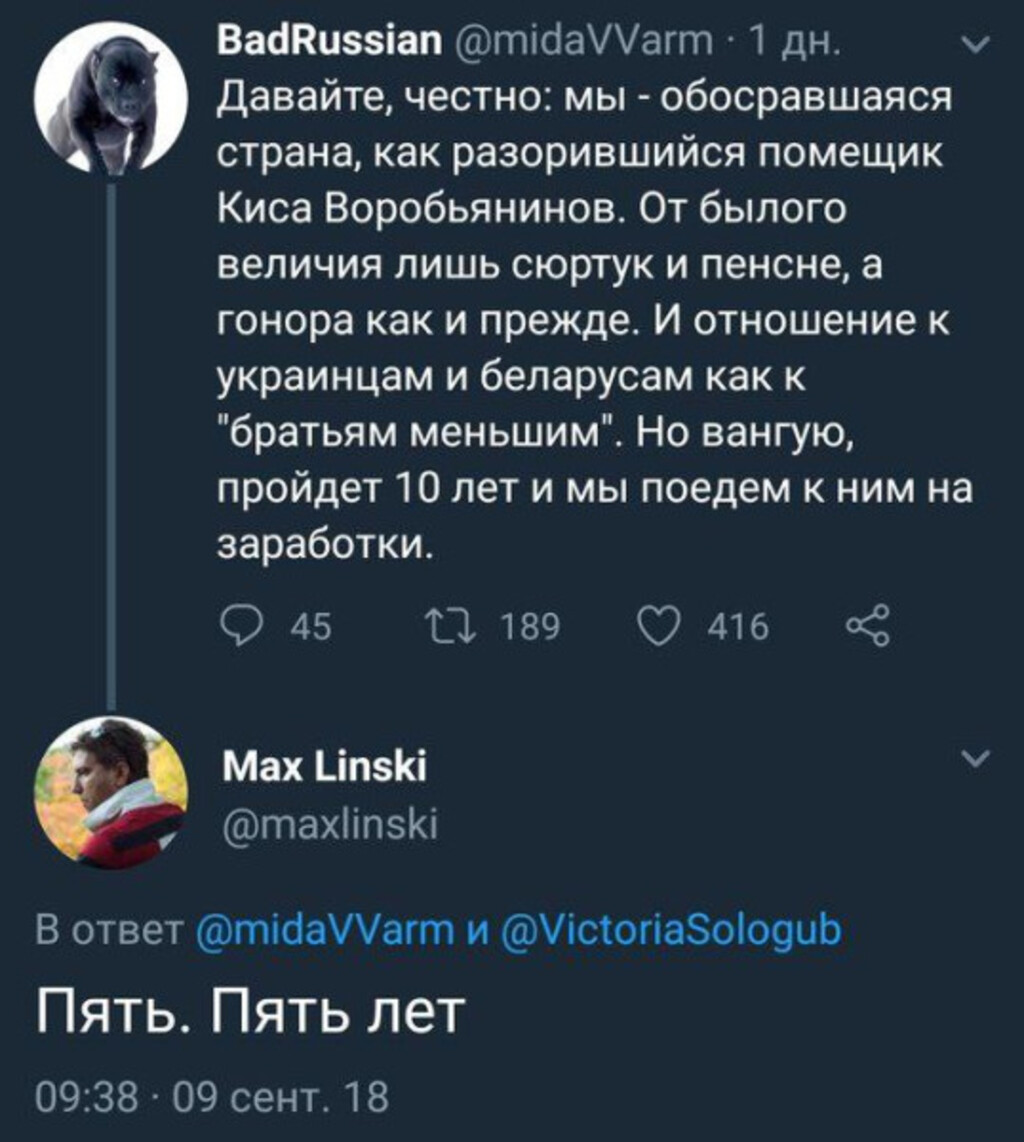Click the BadRussian display name
The image size is (1024, 1142).
327,42
